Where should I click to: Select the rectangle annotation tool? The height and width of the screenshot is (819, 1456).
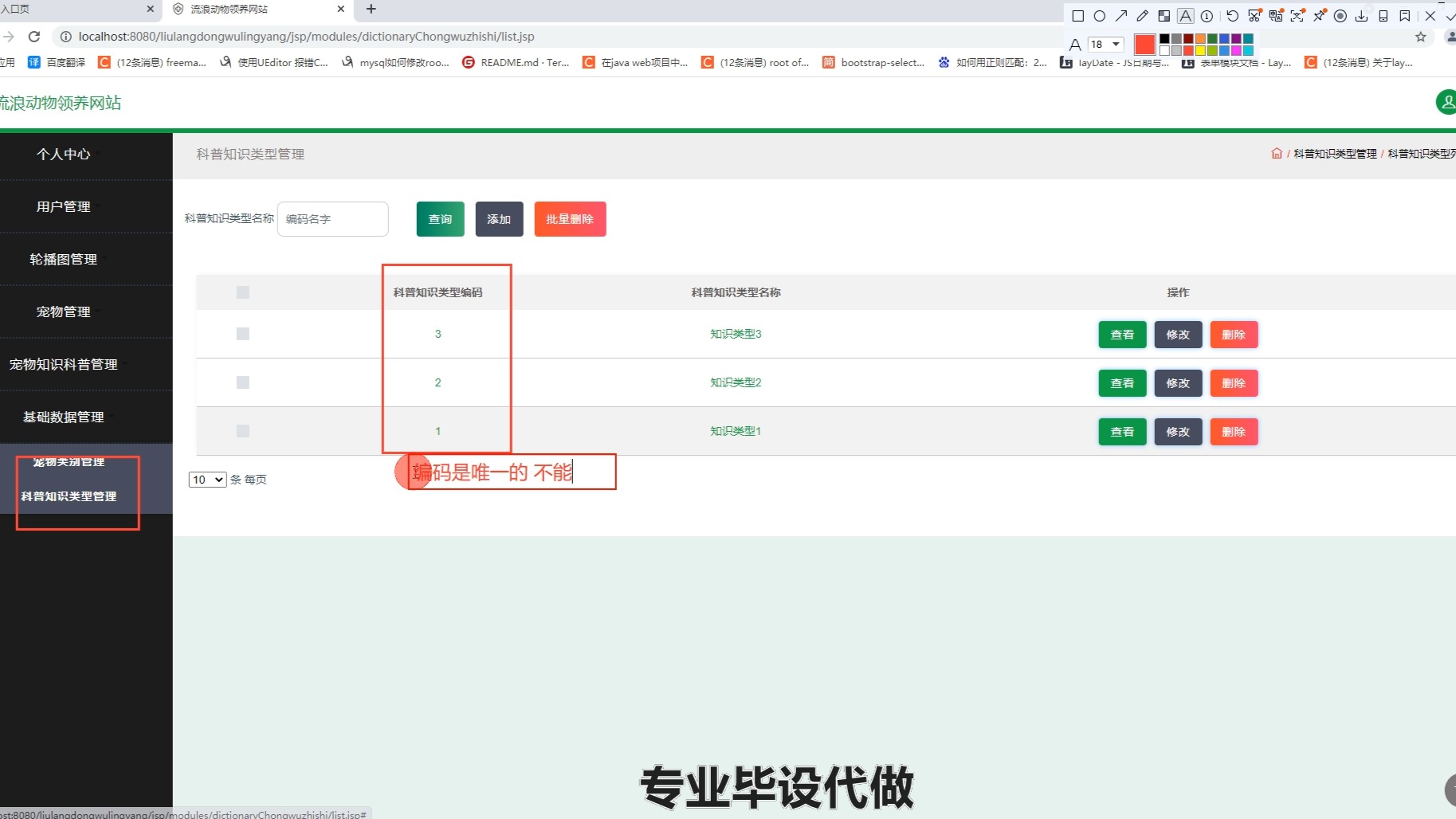coord(1078,16)
